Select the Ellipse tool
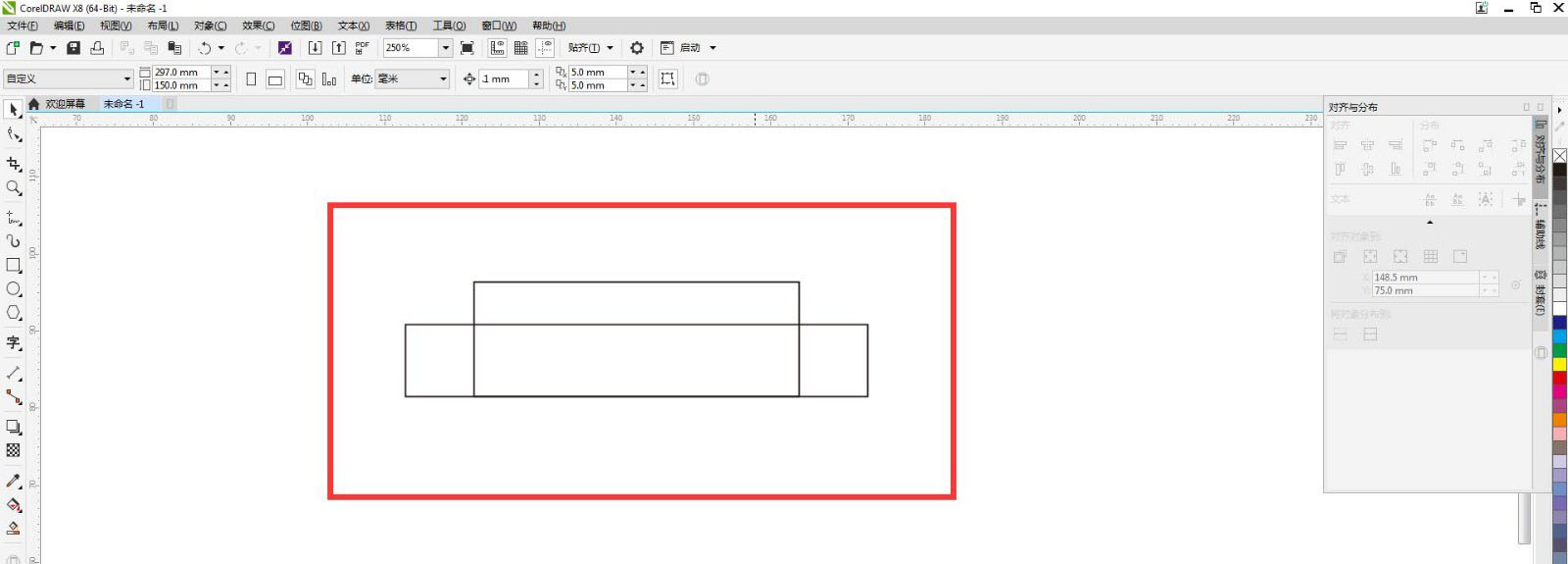The width and height of the screenshot is (1568, 564). [14, 289]
